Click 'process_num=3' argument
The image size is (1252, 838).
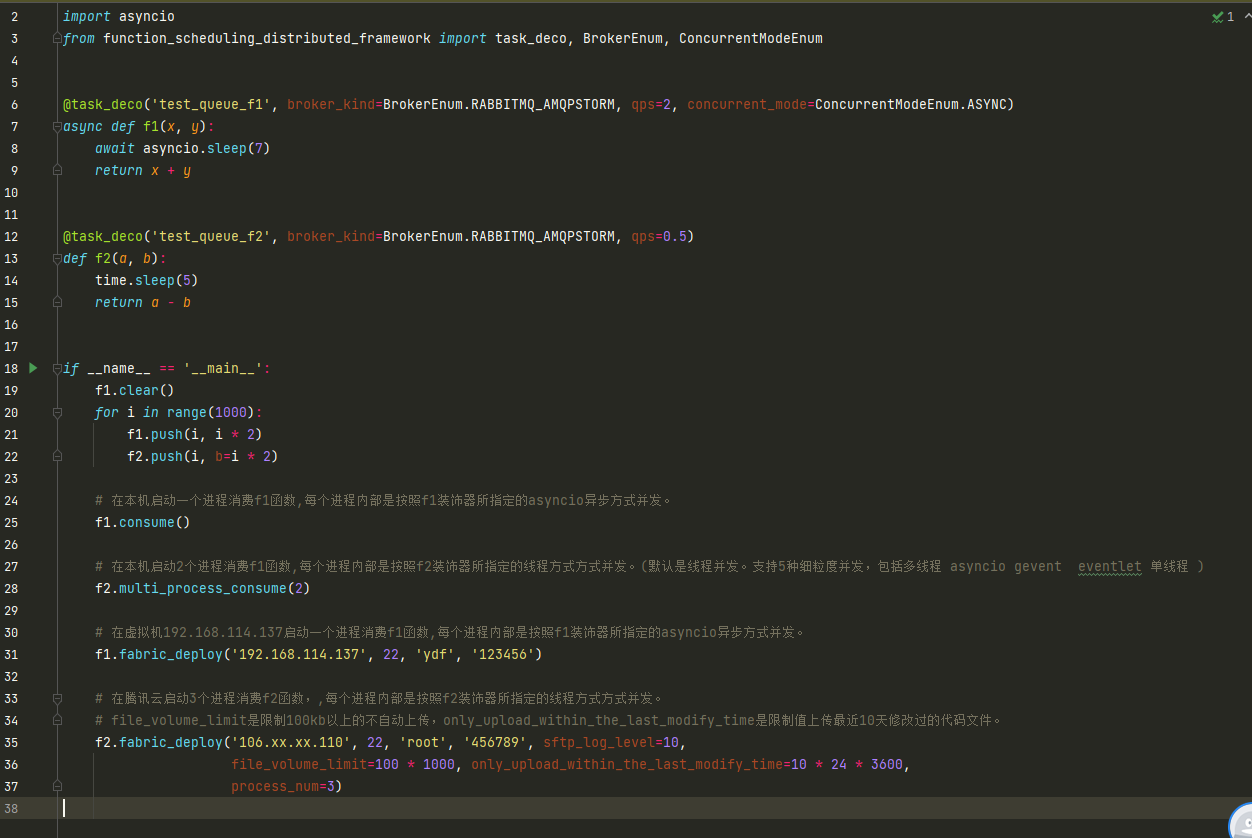(283, 786)
